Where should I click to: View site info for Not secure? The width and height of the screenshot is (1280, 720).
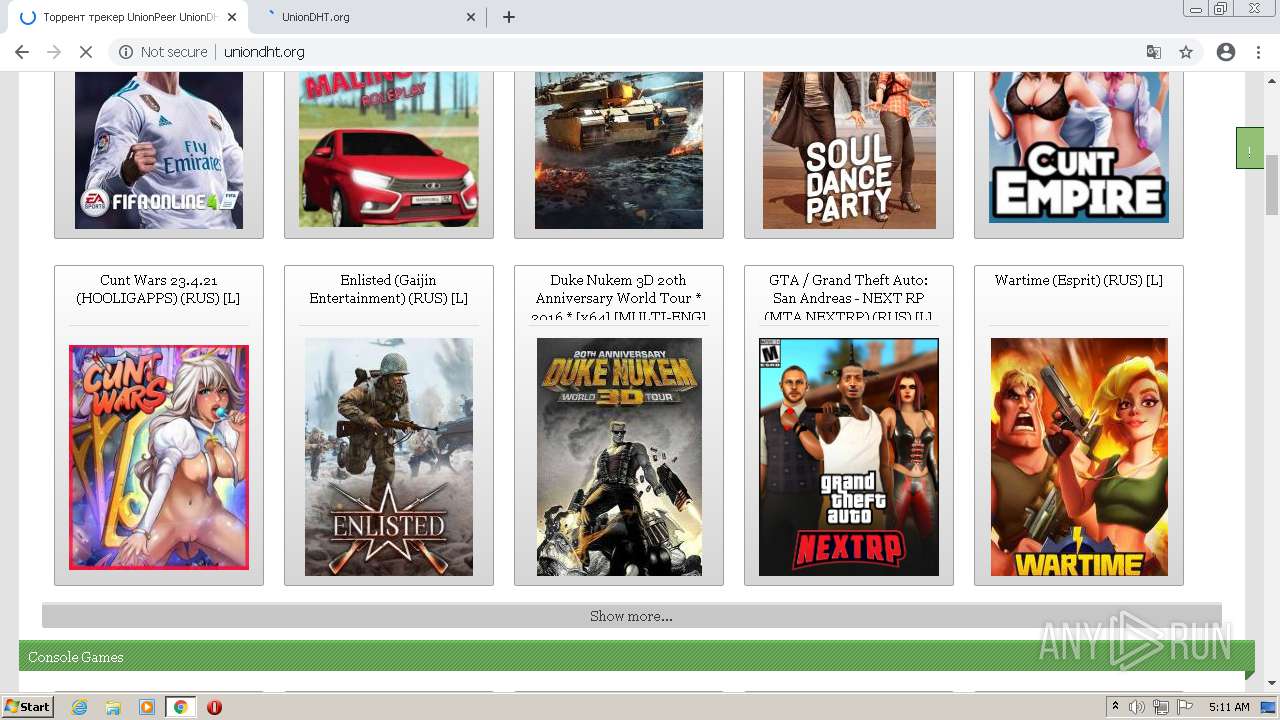point(163,52)
